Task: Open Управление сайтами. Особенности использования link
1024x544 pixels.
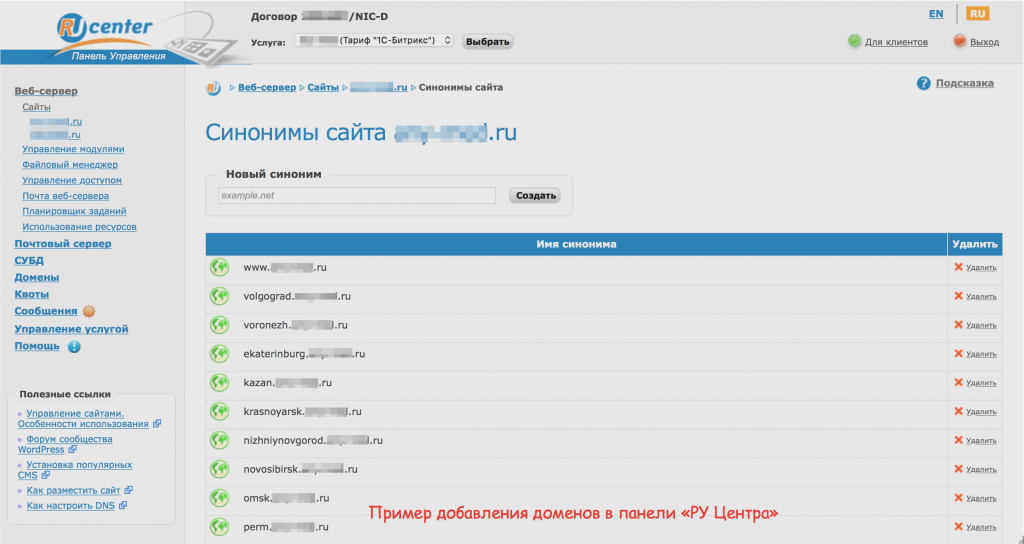Action: tap(83, 419)
